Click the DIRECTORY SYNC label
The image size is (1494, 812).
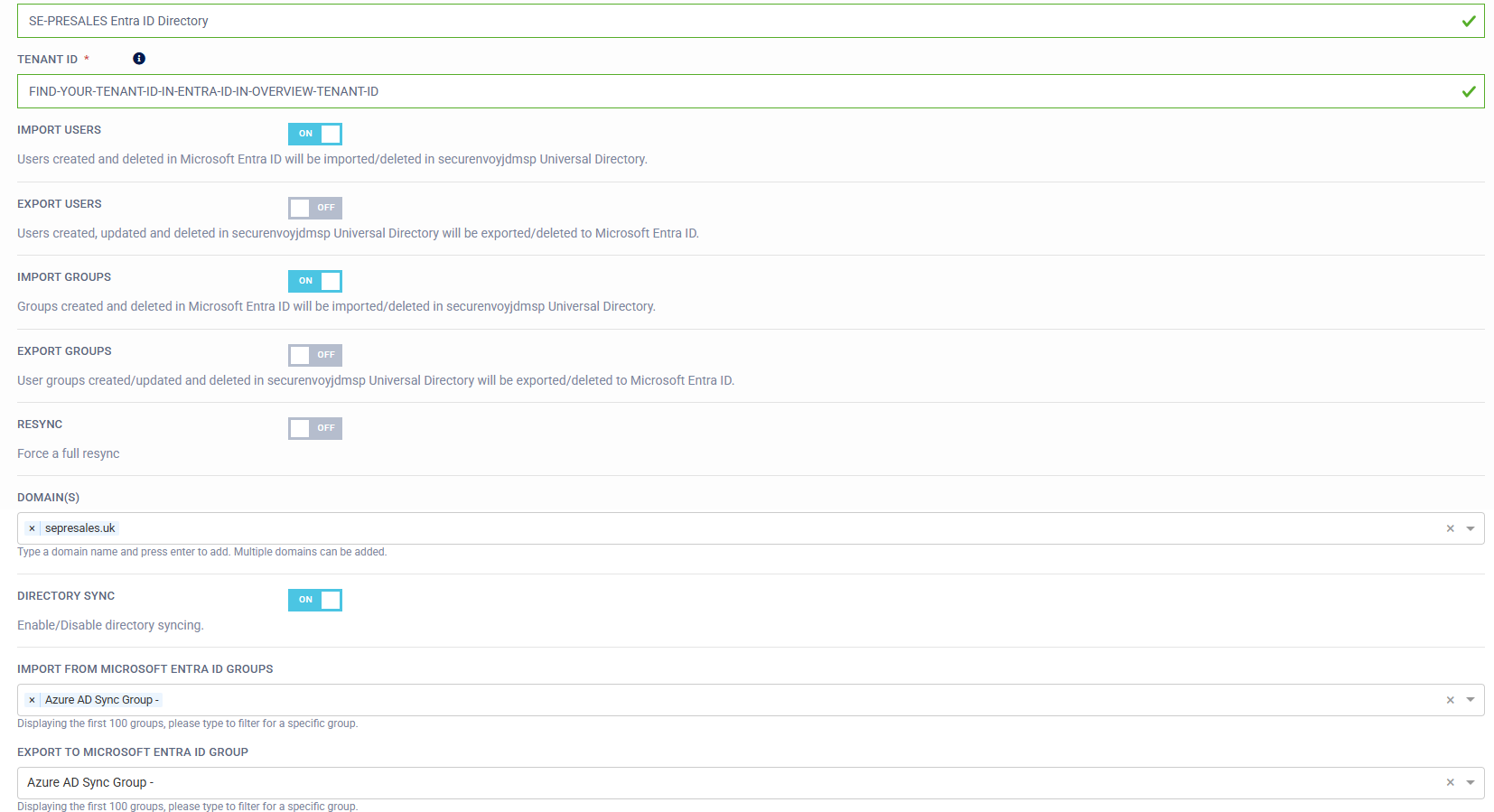pyautogui.click(x=66, y=596)
